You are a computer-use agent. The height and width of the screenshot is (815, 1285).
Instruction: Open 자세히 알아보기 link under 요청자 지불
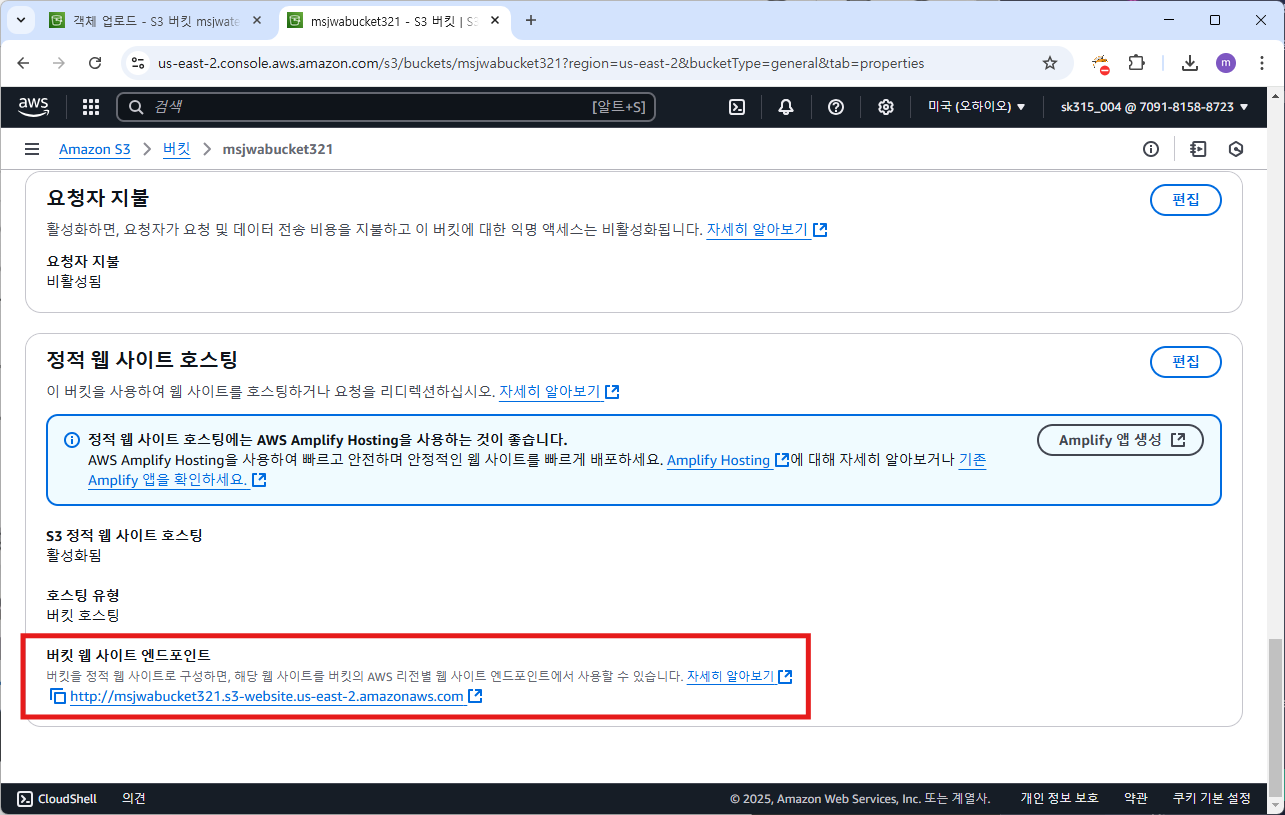766,229
